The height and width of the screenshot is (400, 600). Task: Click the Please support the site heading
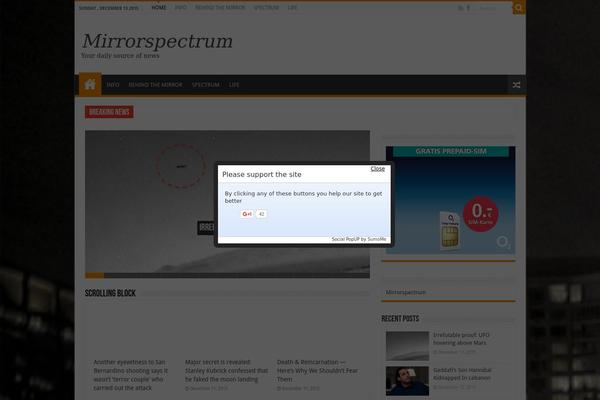click(262, 175)
